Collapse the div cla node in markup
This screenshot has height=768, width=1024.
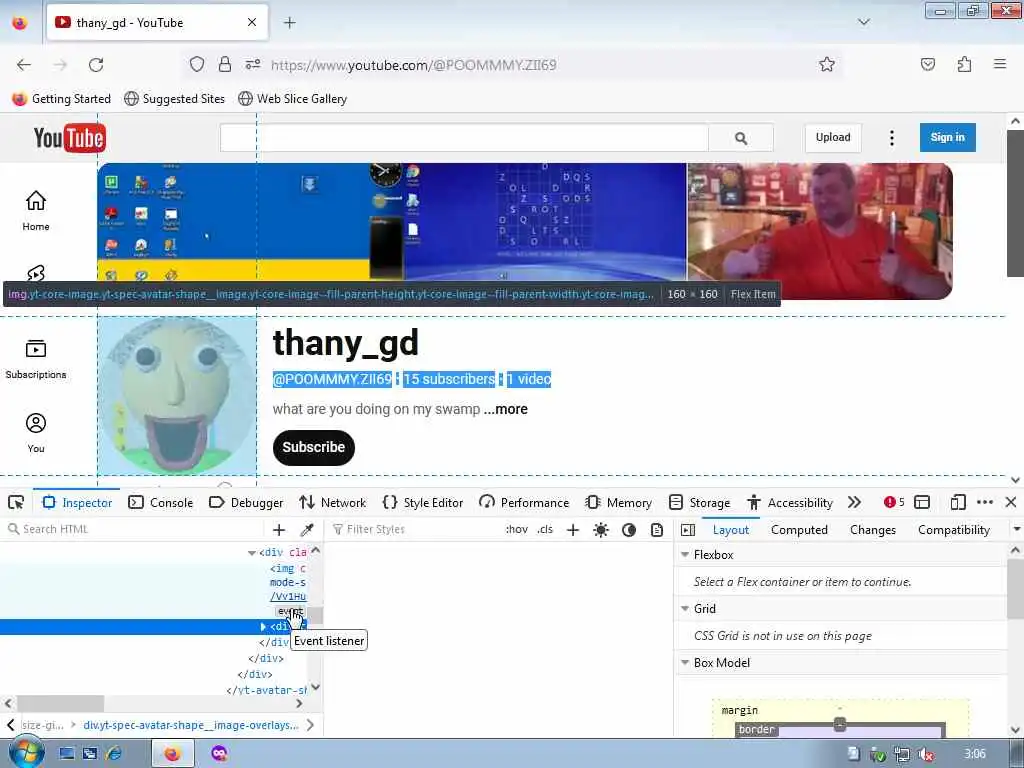coord(251,552)
